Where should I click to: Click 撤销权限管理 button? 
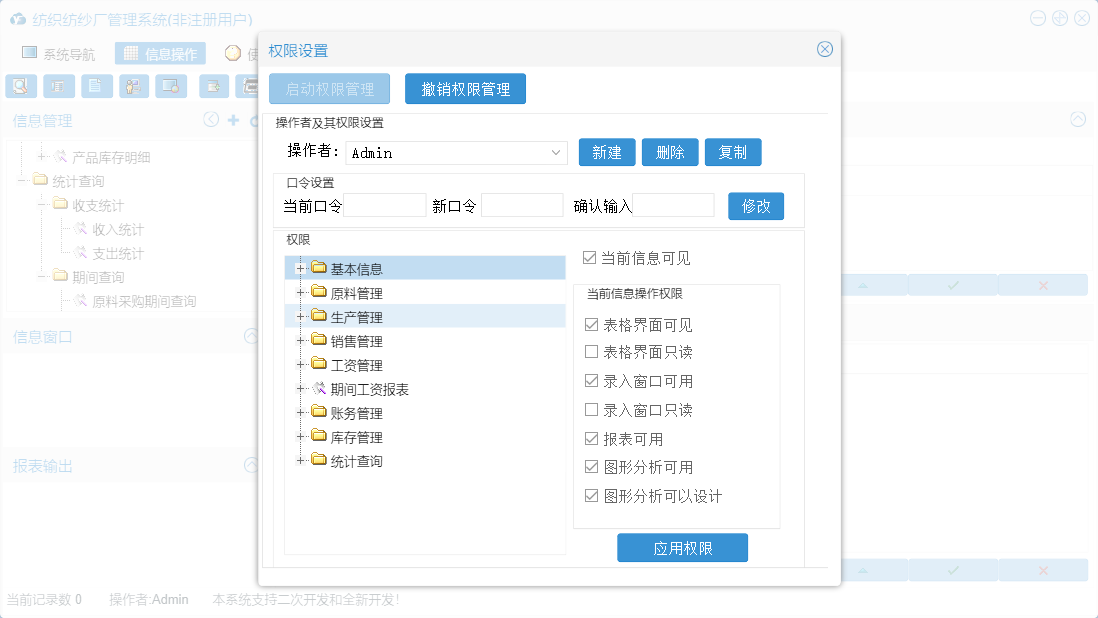point(465,89)
